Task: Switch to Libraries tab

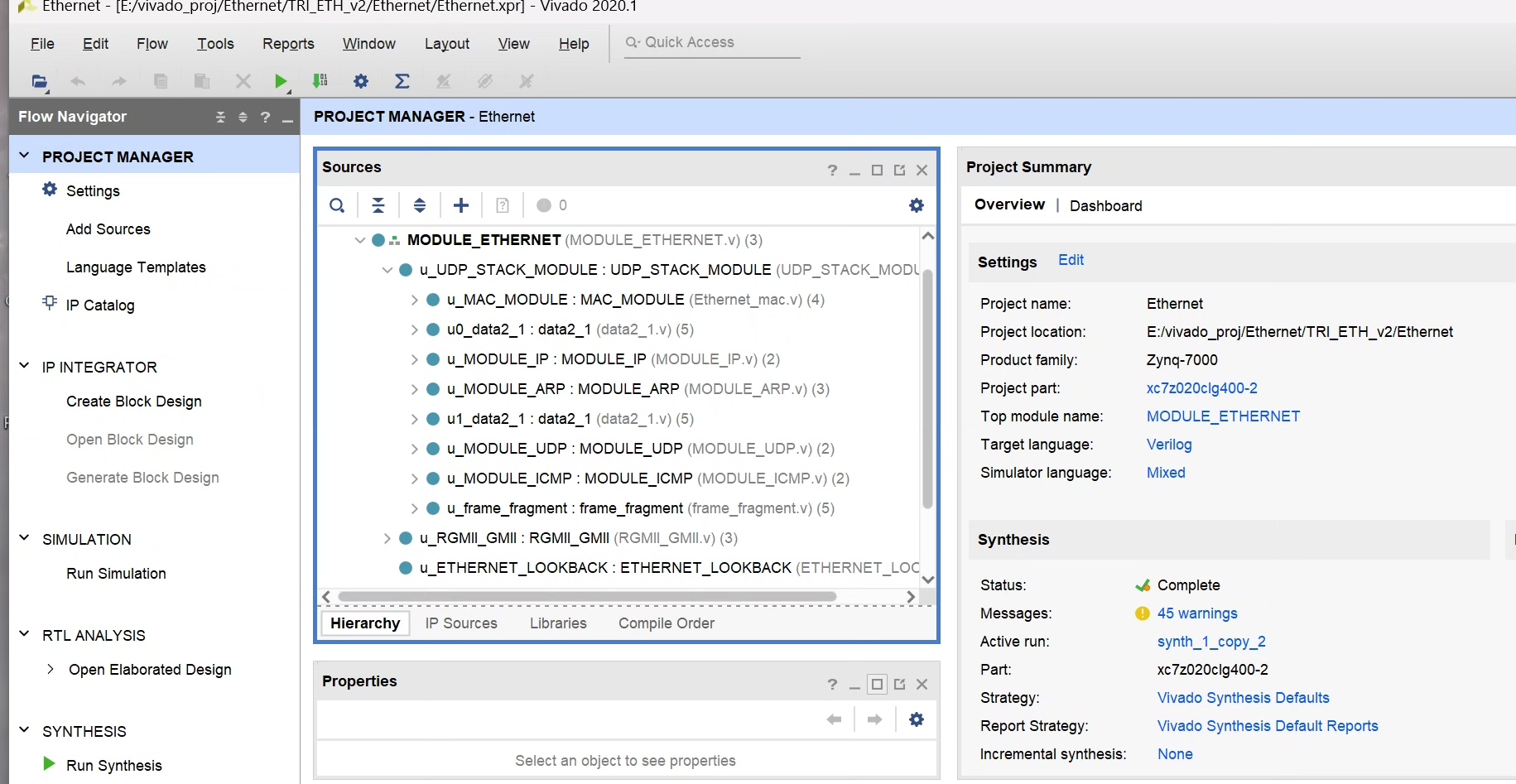Action: tap(558, 623)
